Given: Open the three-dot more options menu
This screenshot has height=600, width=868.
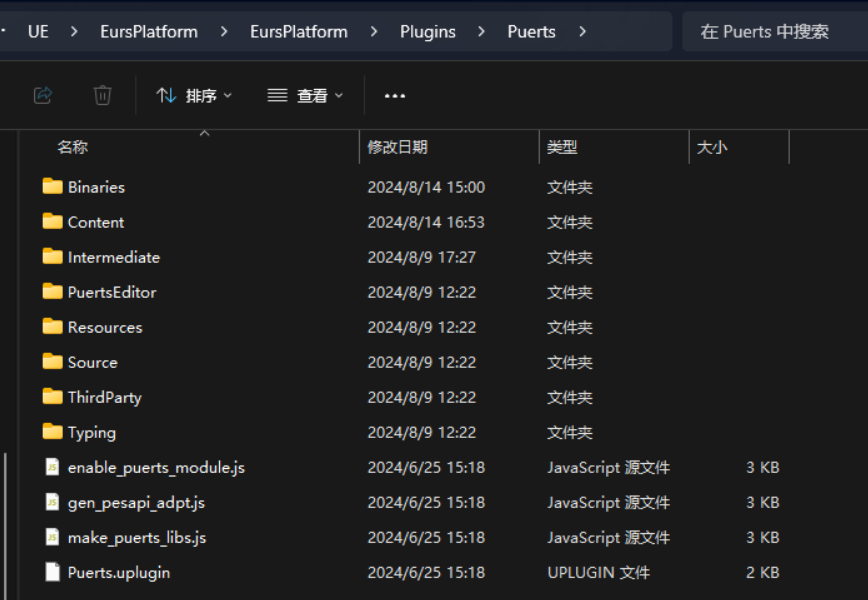Looking at the screenshot, I should (x=395, y=96).
